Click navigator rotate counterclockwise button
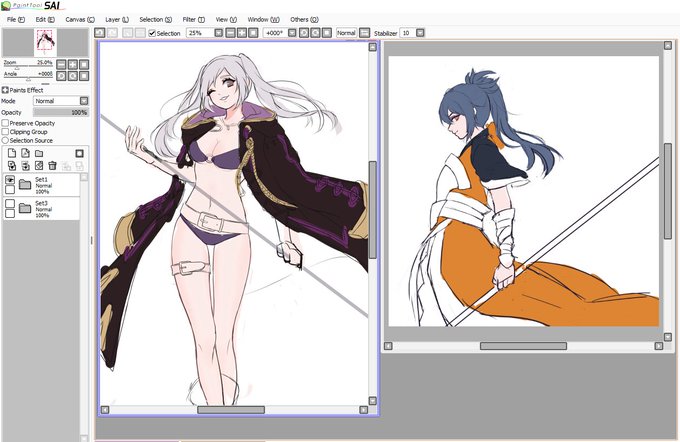Image resolution: width=680 pixels, height=442 pixels. point(61,76)
